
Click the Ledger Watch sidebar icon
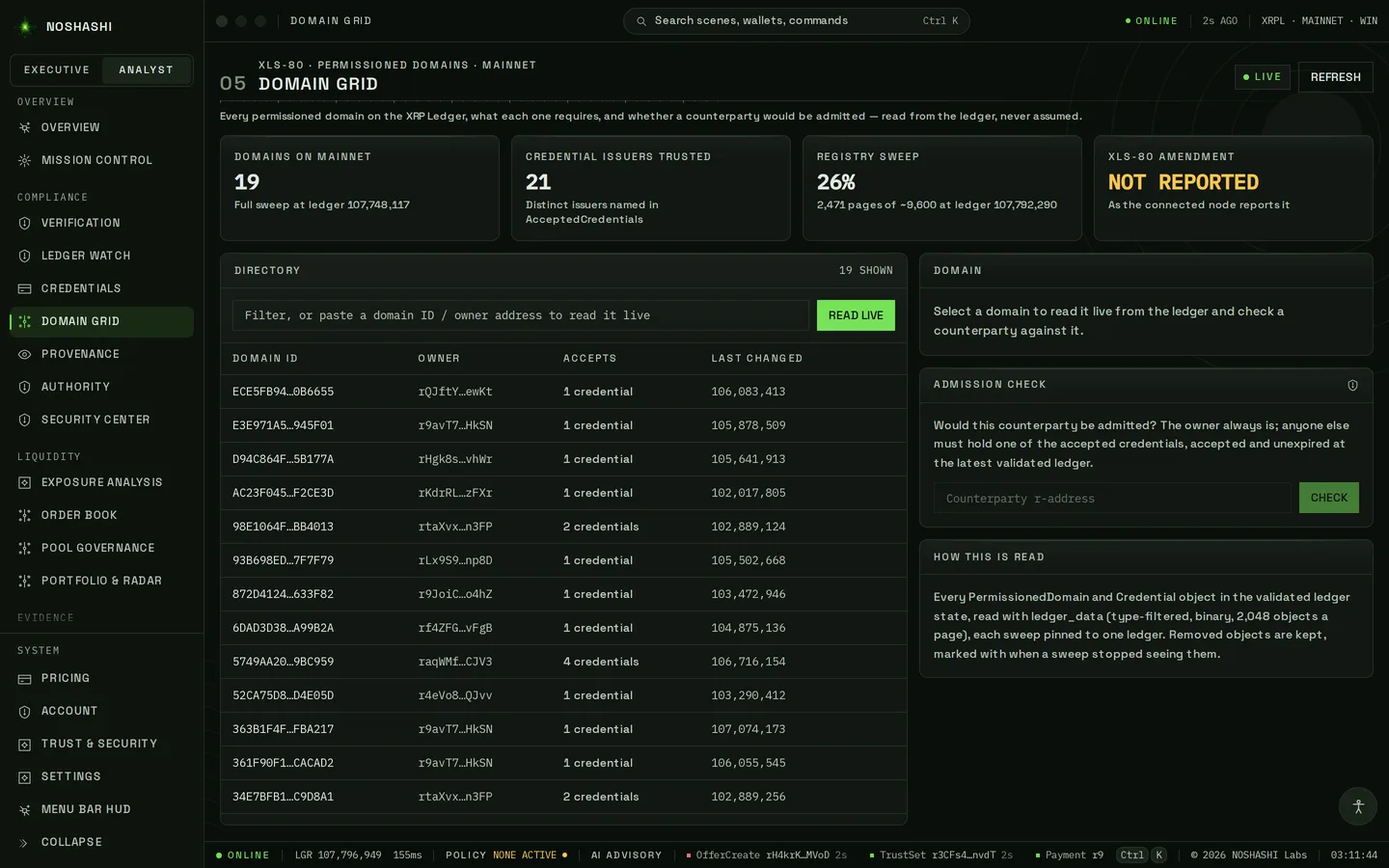pos(25,256)
